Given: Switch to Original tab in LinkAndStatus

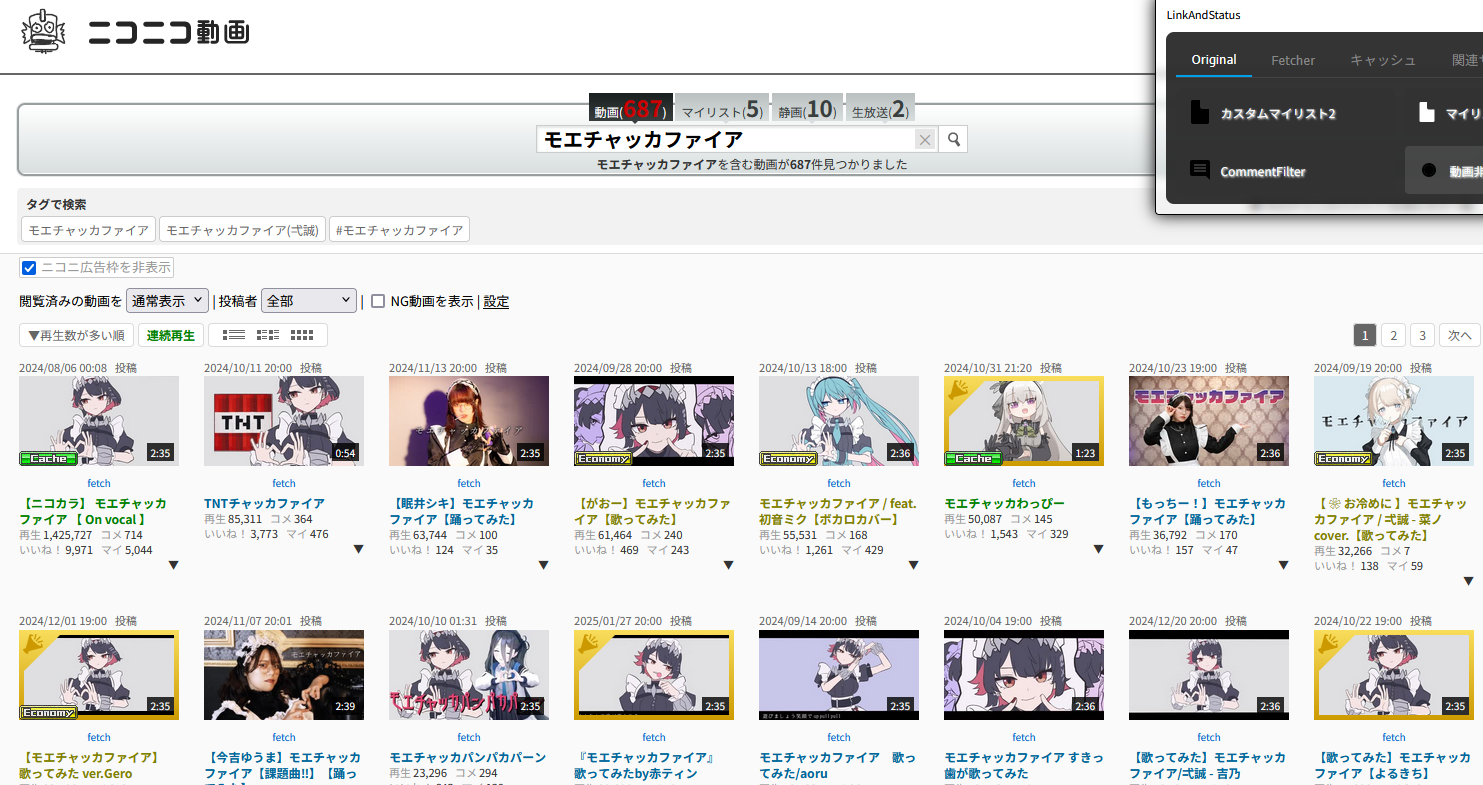Looking at the screenshot, I should (1214, 60).
